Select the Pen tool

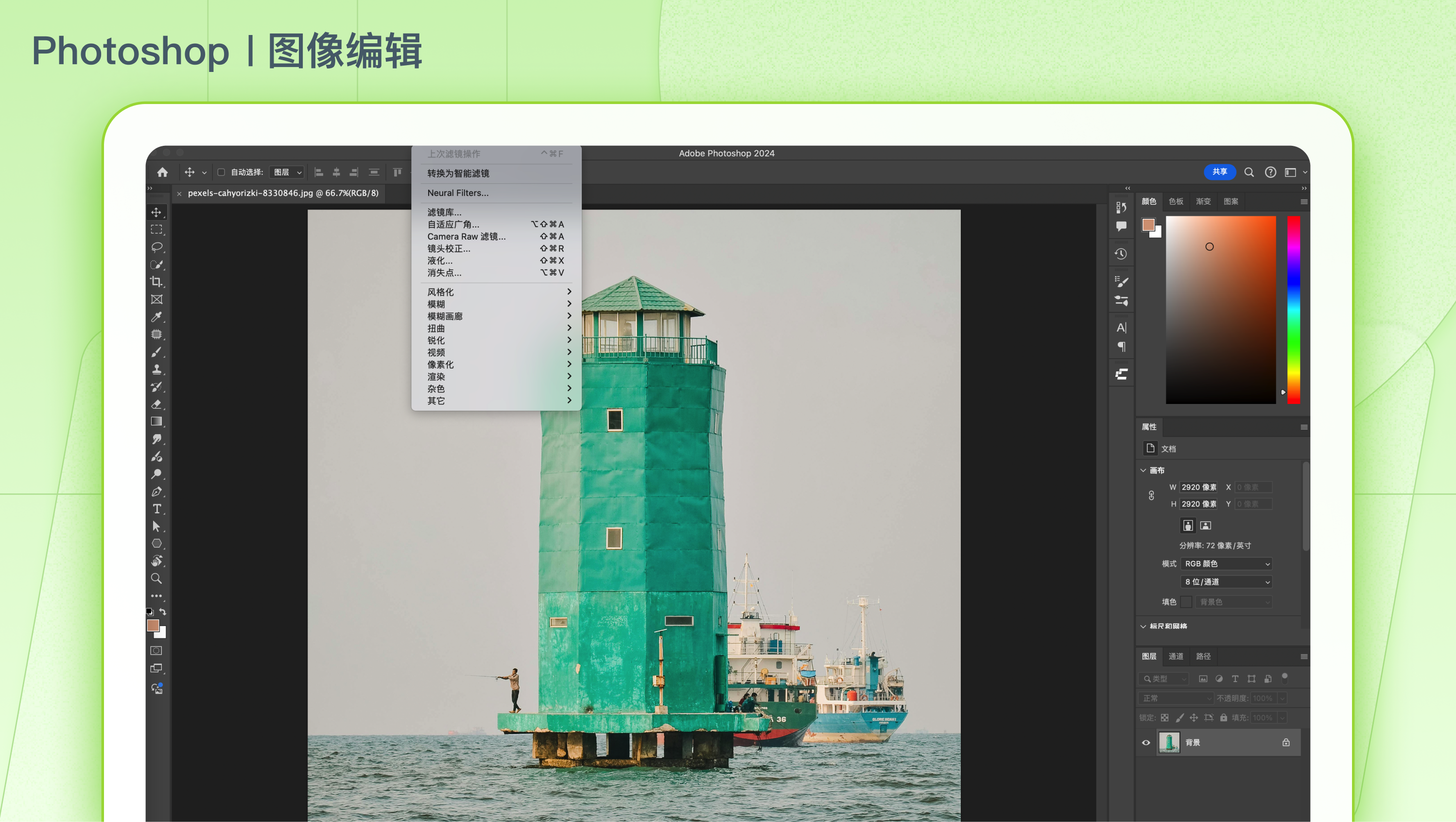pyautogui.click(x=156, y=491)
